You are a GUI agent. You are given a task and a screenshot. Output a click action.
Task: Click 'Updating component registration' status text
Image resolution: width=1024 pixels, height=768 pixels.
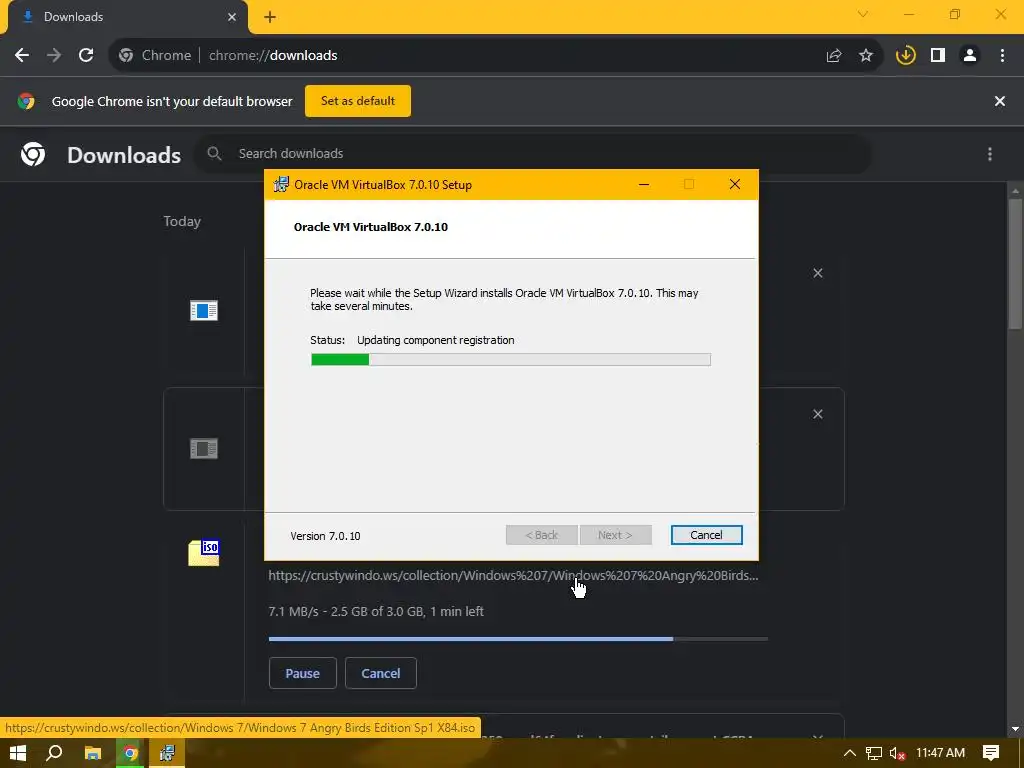436,340
